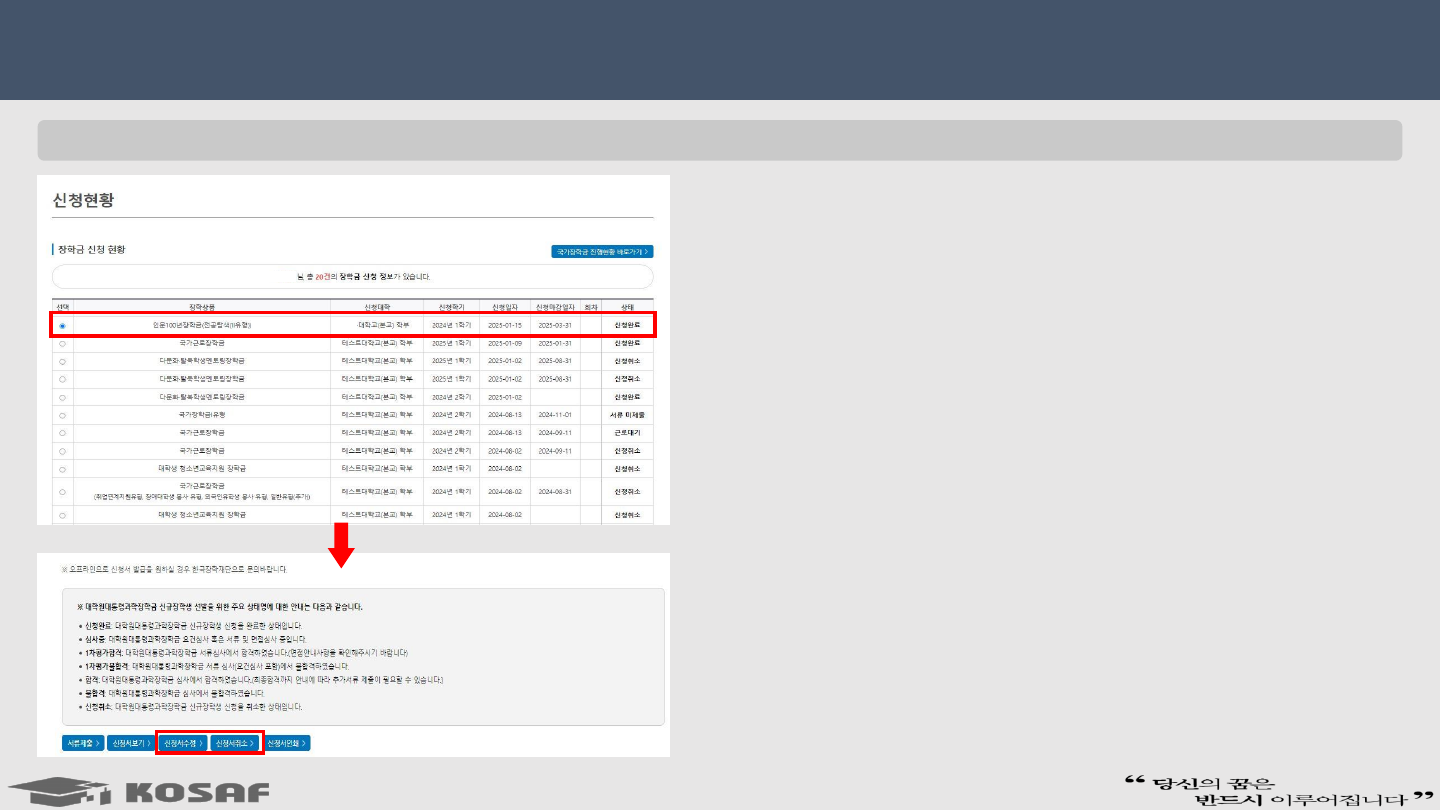
Task: Select radio for 국가근로장학금 with 취업연계 description
Action: click(63, 492)
